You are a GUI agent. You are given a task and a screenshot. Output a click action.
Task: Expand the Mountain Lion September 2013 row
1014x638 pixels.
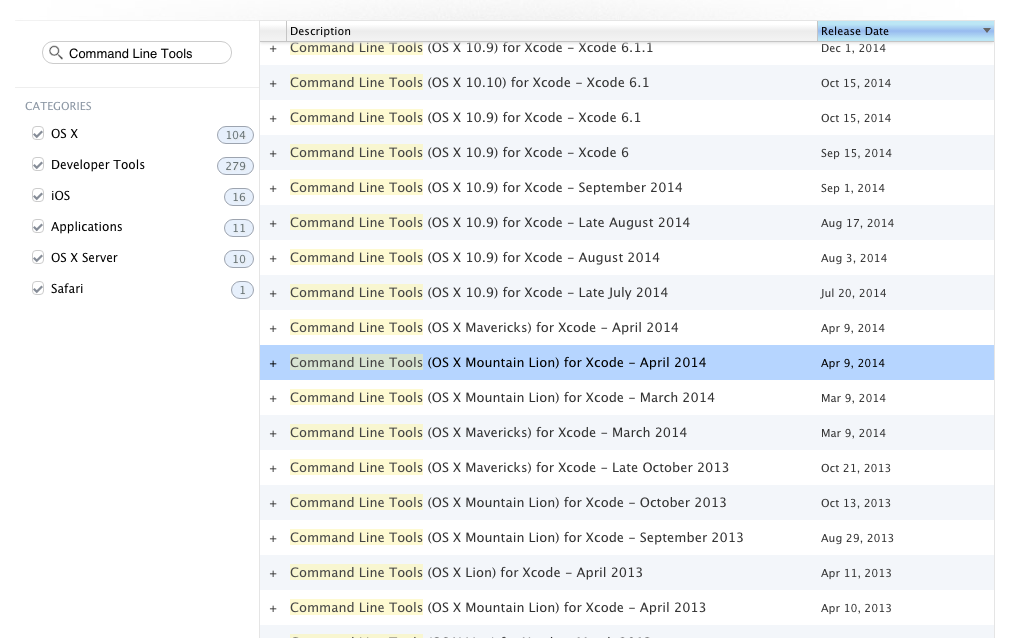273,538
